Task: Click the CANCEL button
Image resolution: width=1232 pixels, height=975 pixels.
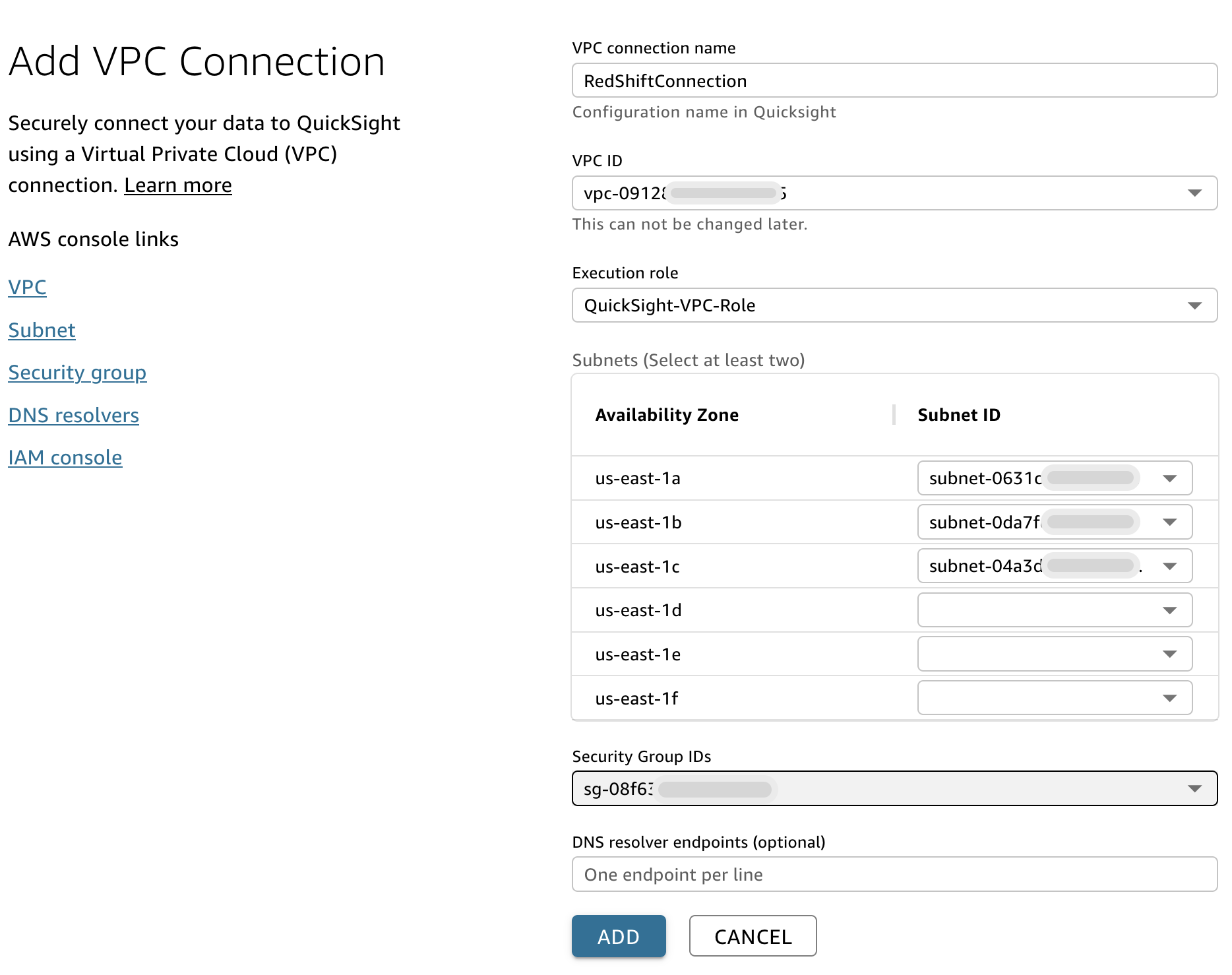Action: (x=753, y=936)
